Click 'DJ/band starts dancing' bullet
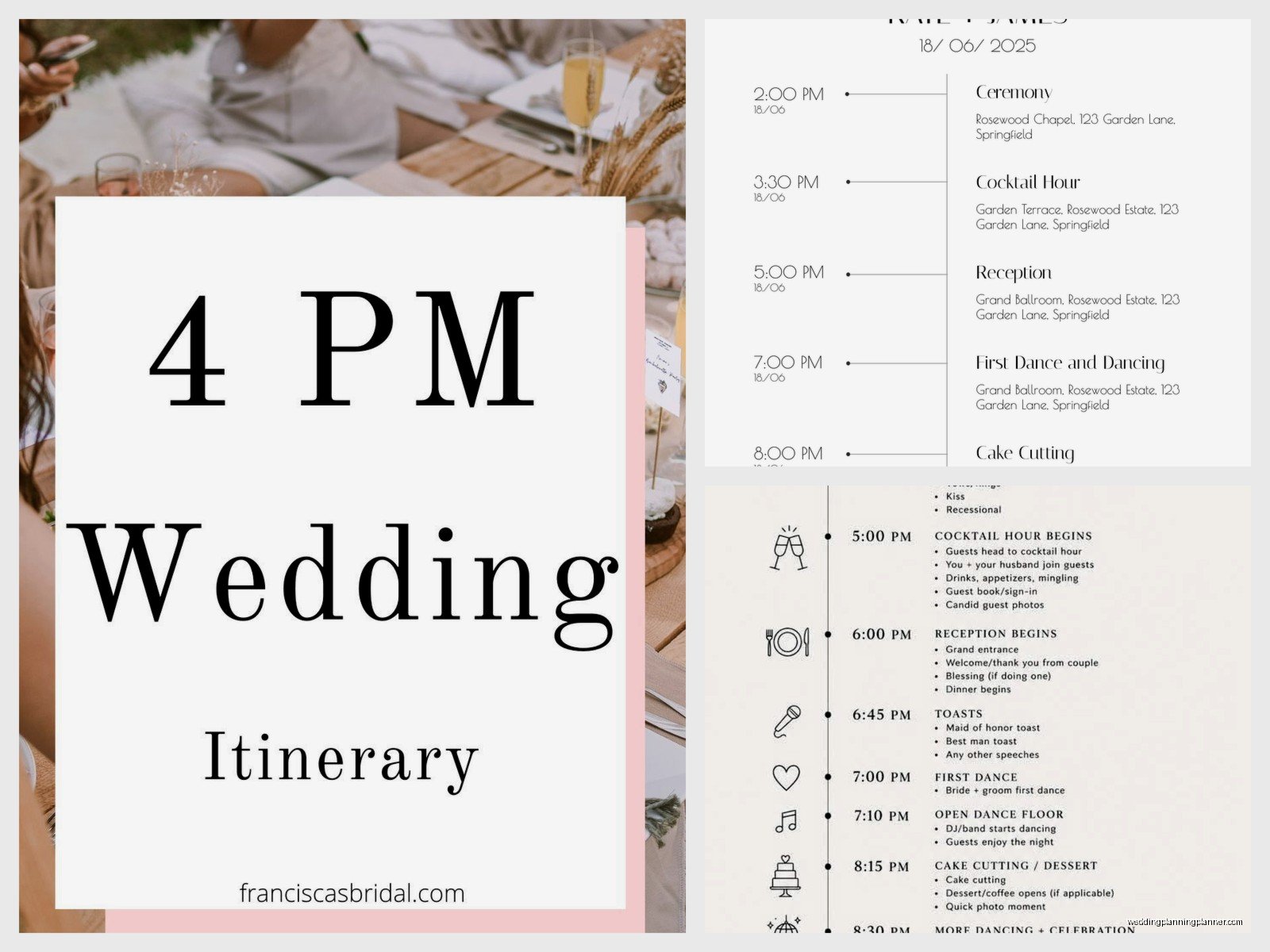The height and width of the screenshot is (952, 1270). click(1000, 829)
